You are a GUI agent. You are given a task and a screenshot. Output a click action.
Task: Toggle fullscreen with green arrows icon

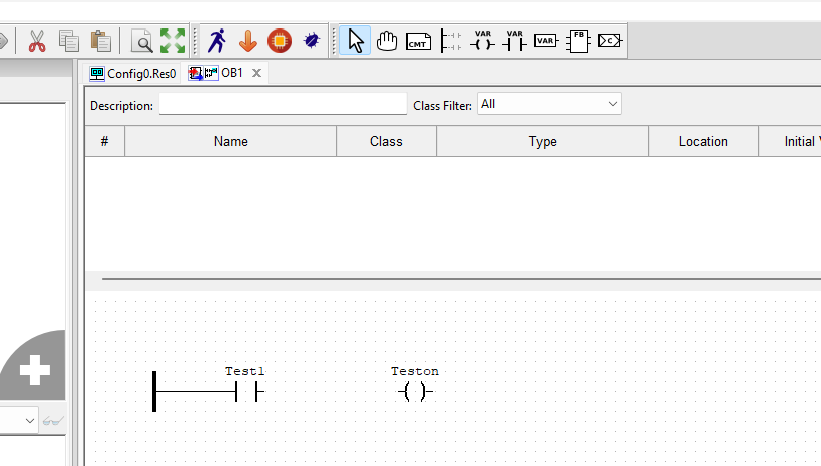(x=173, y=41)
